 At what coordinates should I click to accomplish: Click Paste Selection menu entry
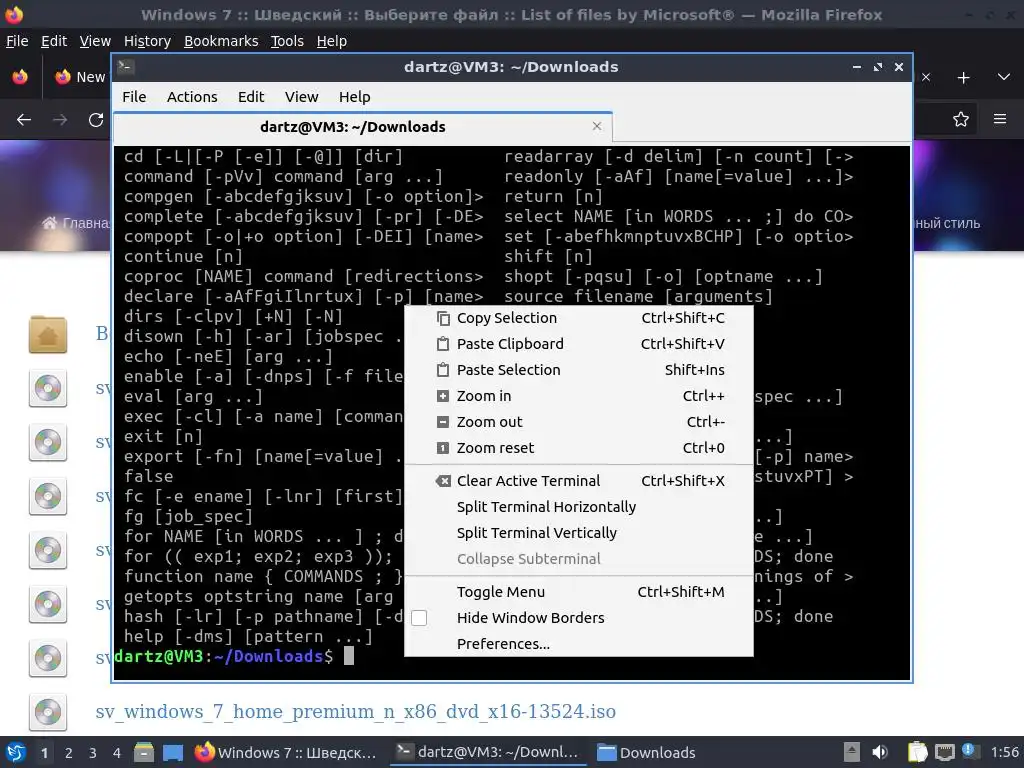(579, 370)
